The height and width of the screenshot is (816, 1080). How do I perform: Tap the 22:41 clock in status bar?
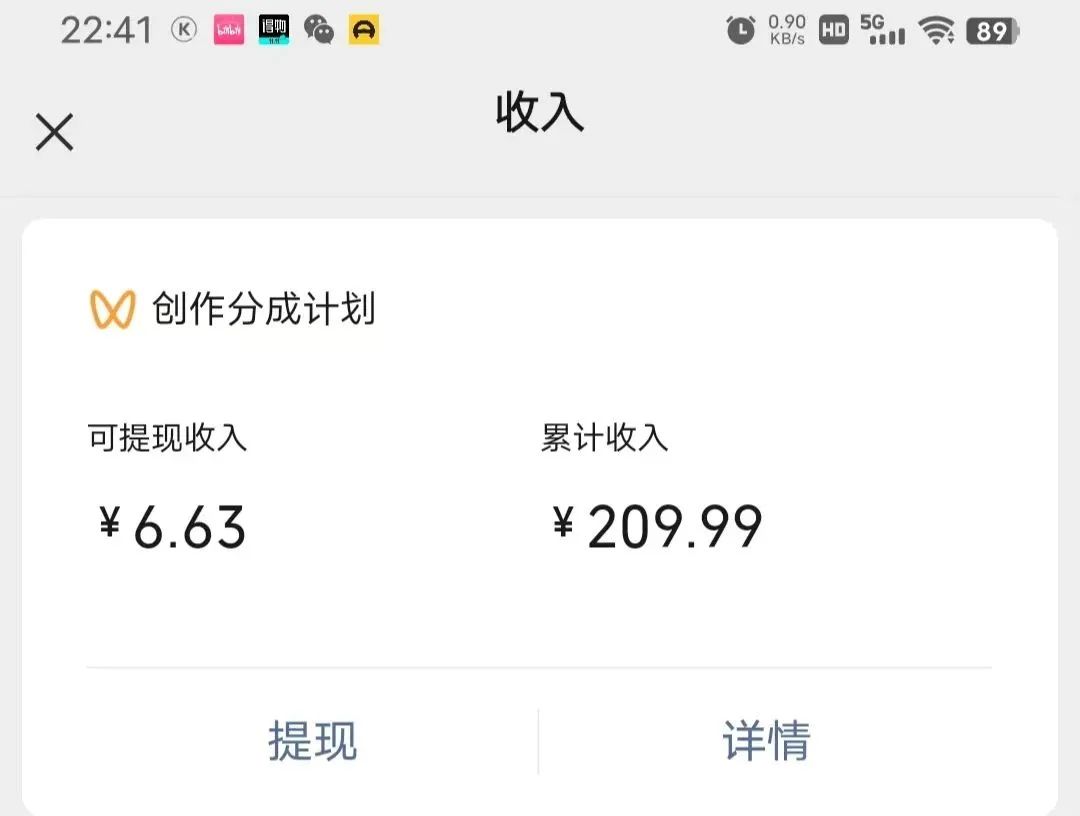pos(106,30)
